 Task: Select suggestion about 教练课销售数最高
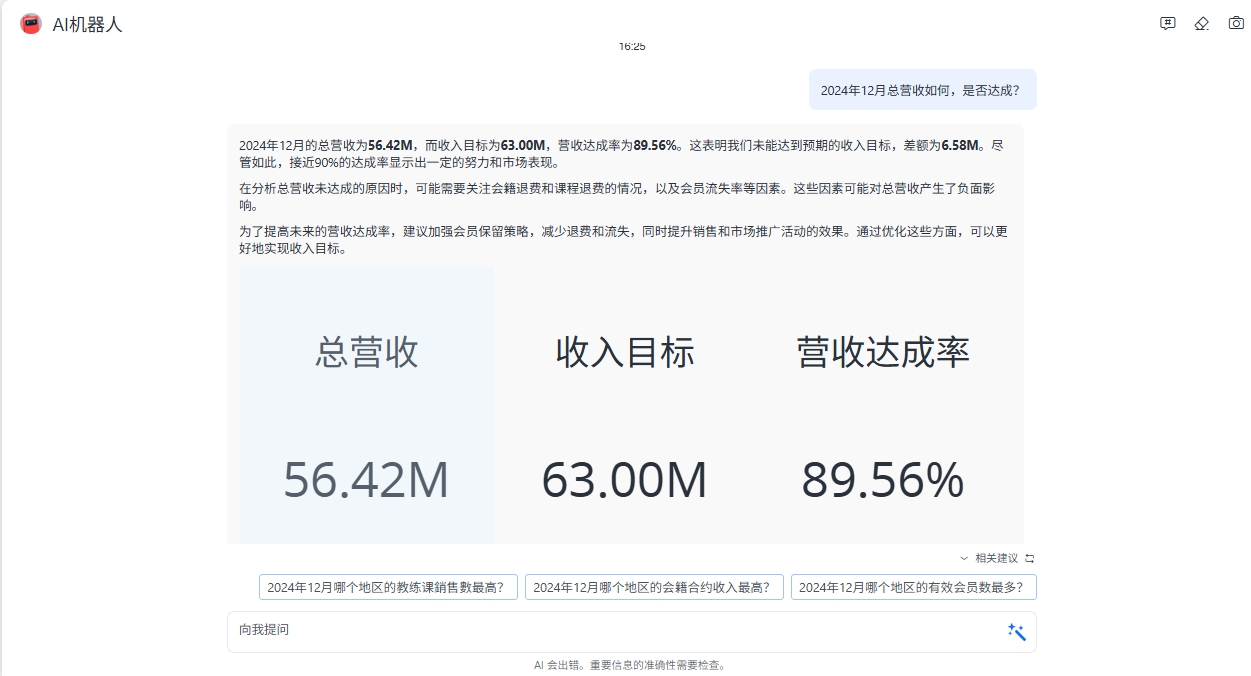click(x=388, y=587)
